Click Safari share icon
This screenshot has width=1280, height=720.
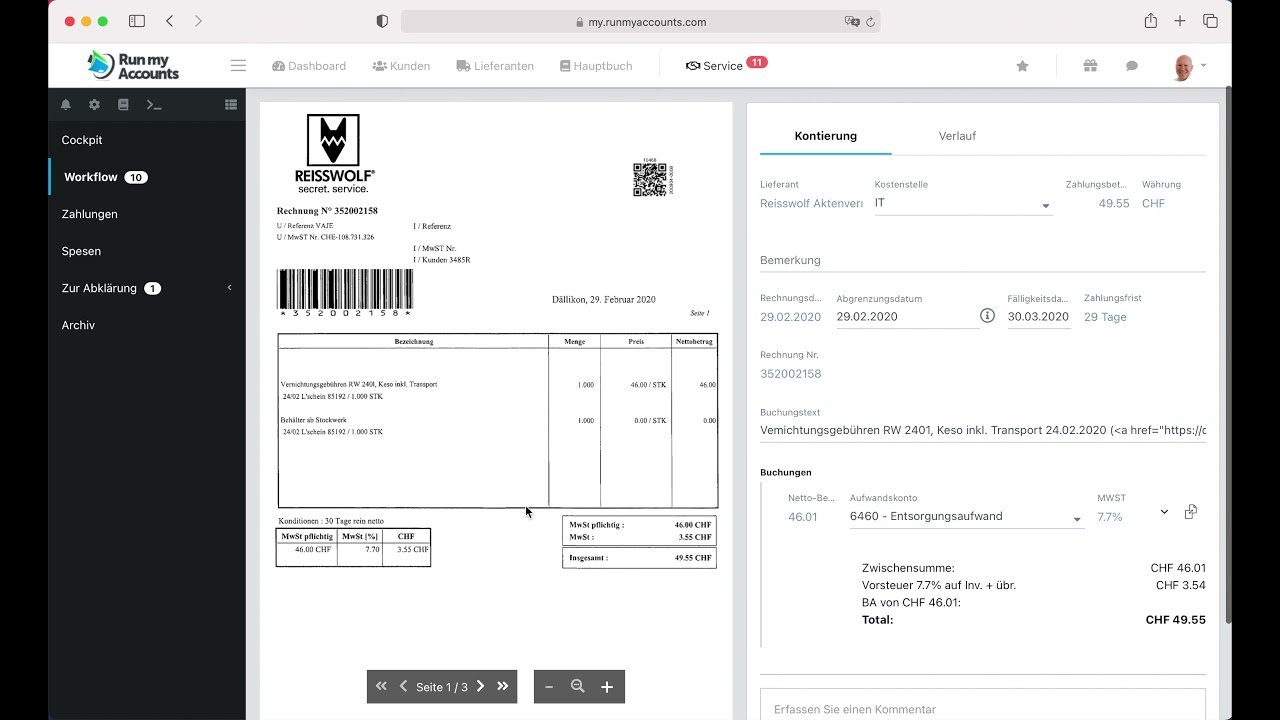[x=1151, y=21]
